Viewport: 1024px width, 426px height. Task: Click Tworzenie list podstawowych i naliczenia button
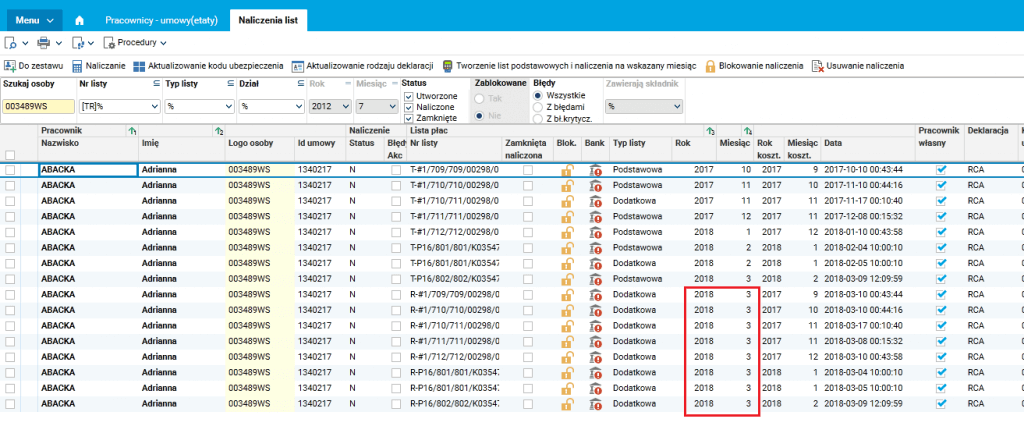point(570,66)
